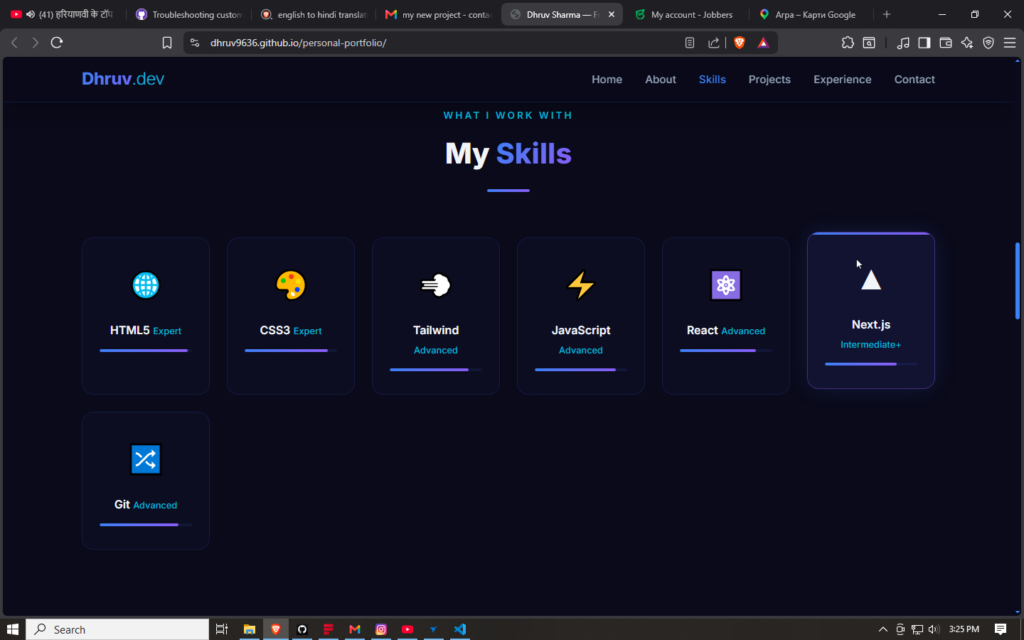Open Instagram from taskbar
The width and height of the screenshot is (1024, 640).
point(381,629)
